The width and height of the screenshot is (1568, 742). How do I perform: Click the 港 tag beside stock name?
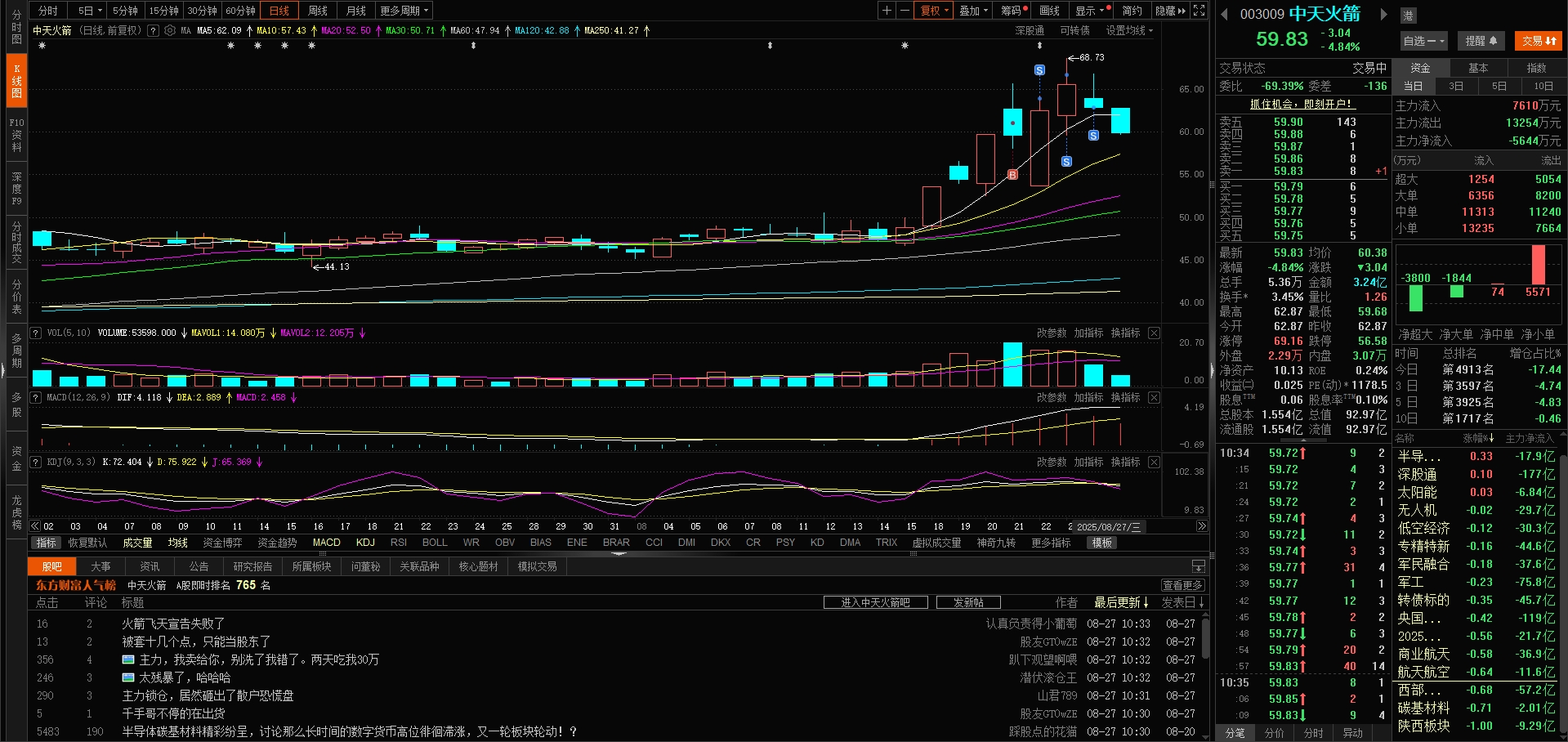click(x=1408, y=16)
